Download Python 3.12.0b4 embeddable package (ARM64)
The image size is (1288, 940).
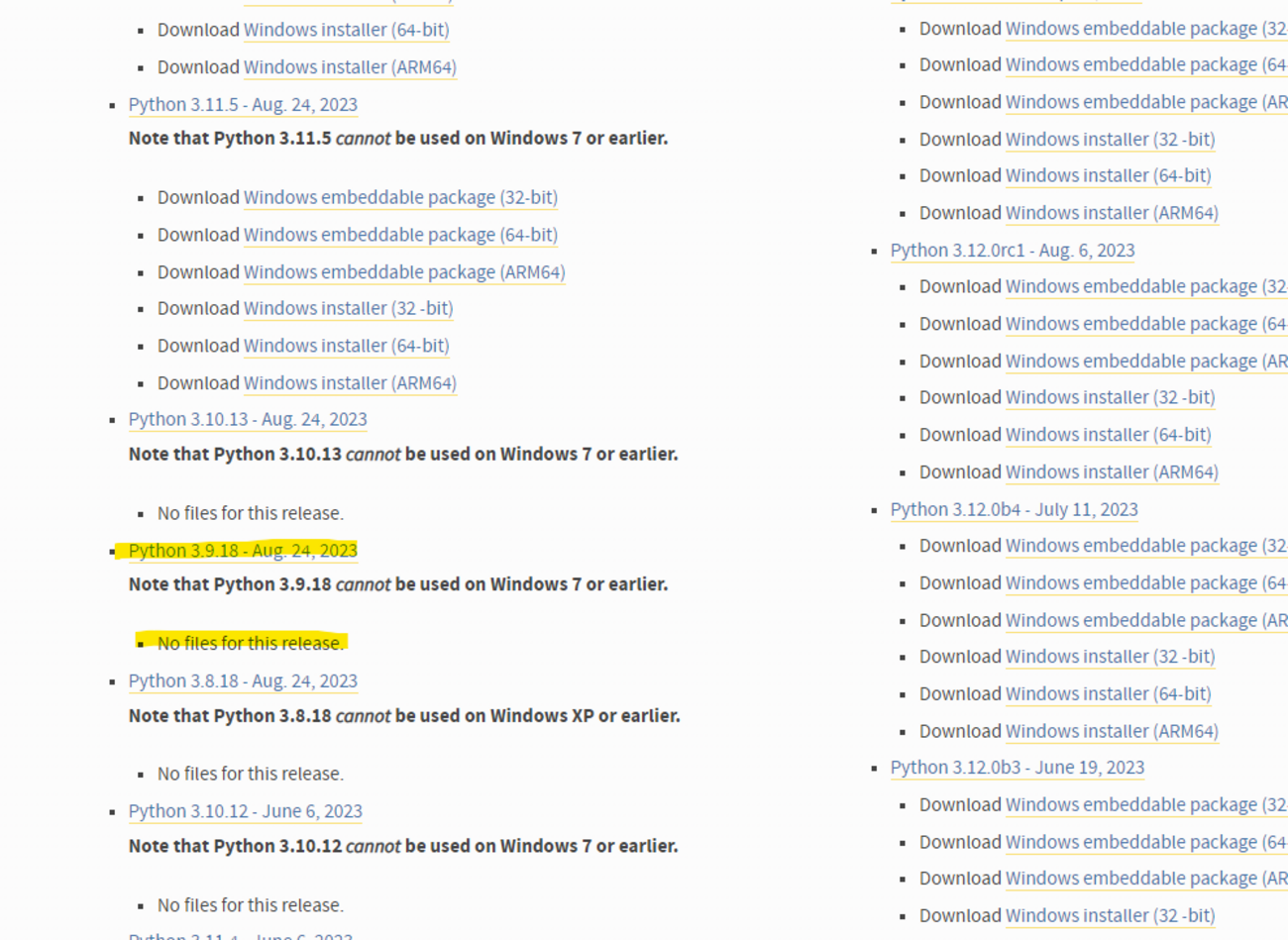point(1146,621)
